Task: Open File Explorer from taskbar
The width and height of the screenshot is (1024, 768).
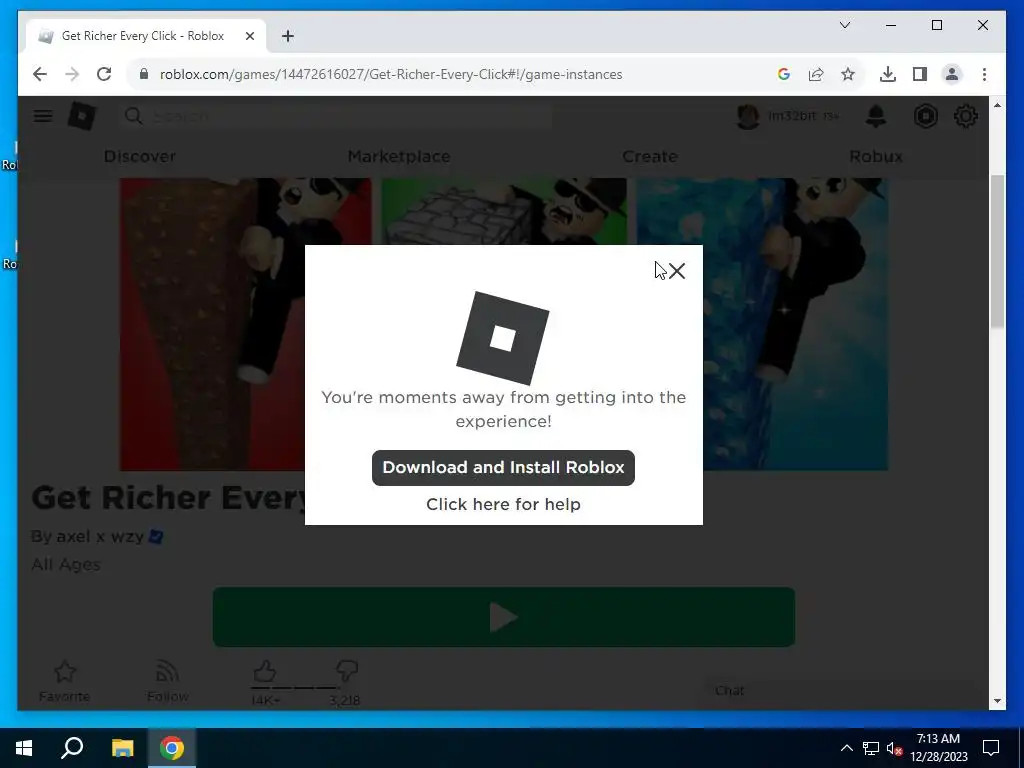Action: pyautogui.click(x=122, y=748)
